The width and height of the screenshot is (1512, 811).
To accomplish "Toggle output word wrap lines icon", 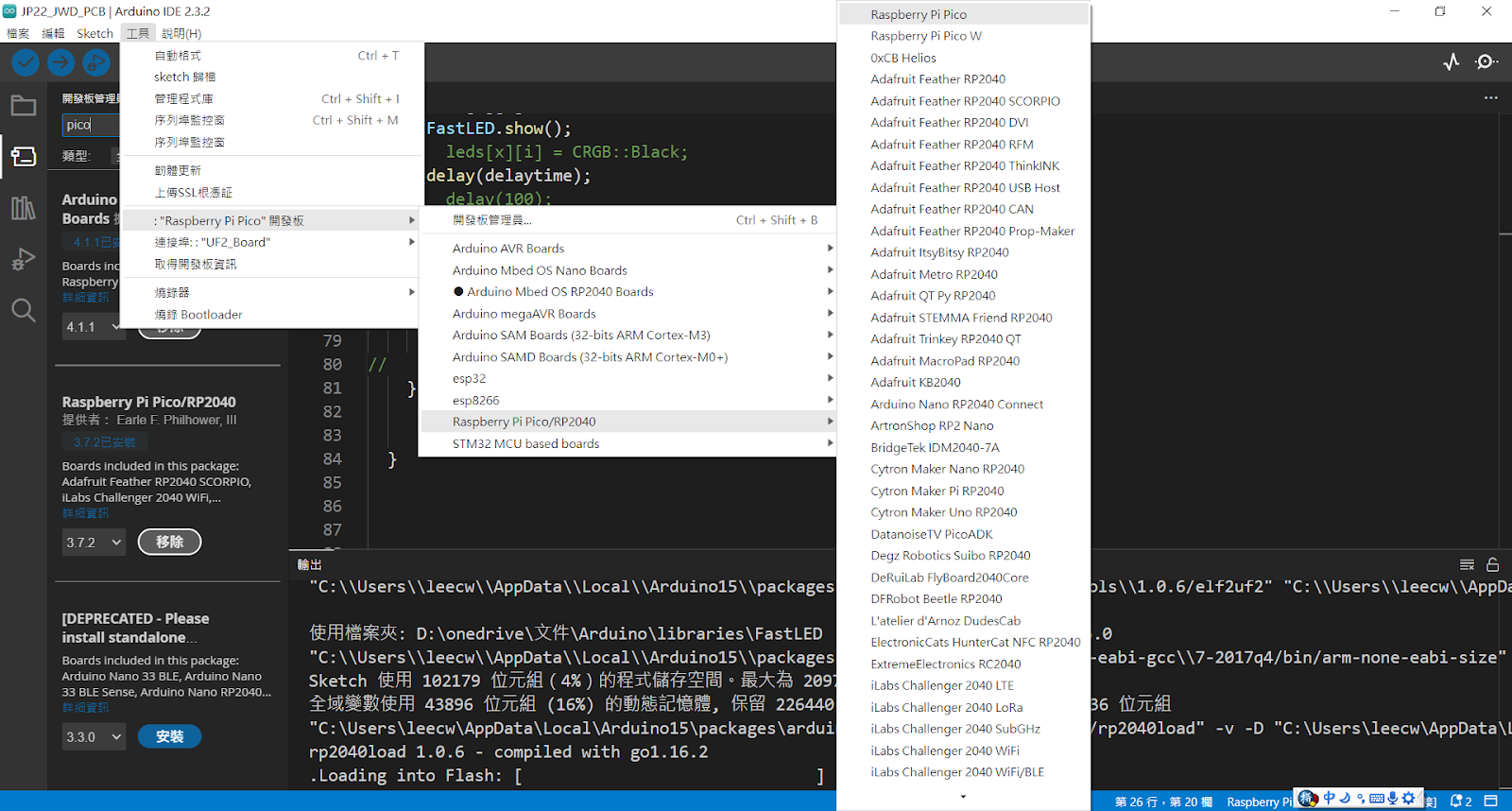I will pyautogui.click(x=1467, y=564).
